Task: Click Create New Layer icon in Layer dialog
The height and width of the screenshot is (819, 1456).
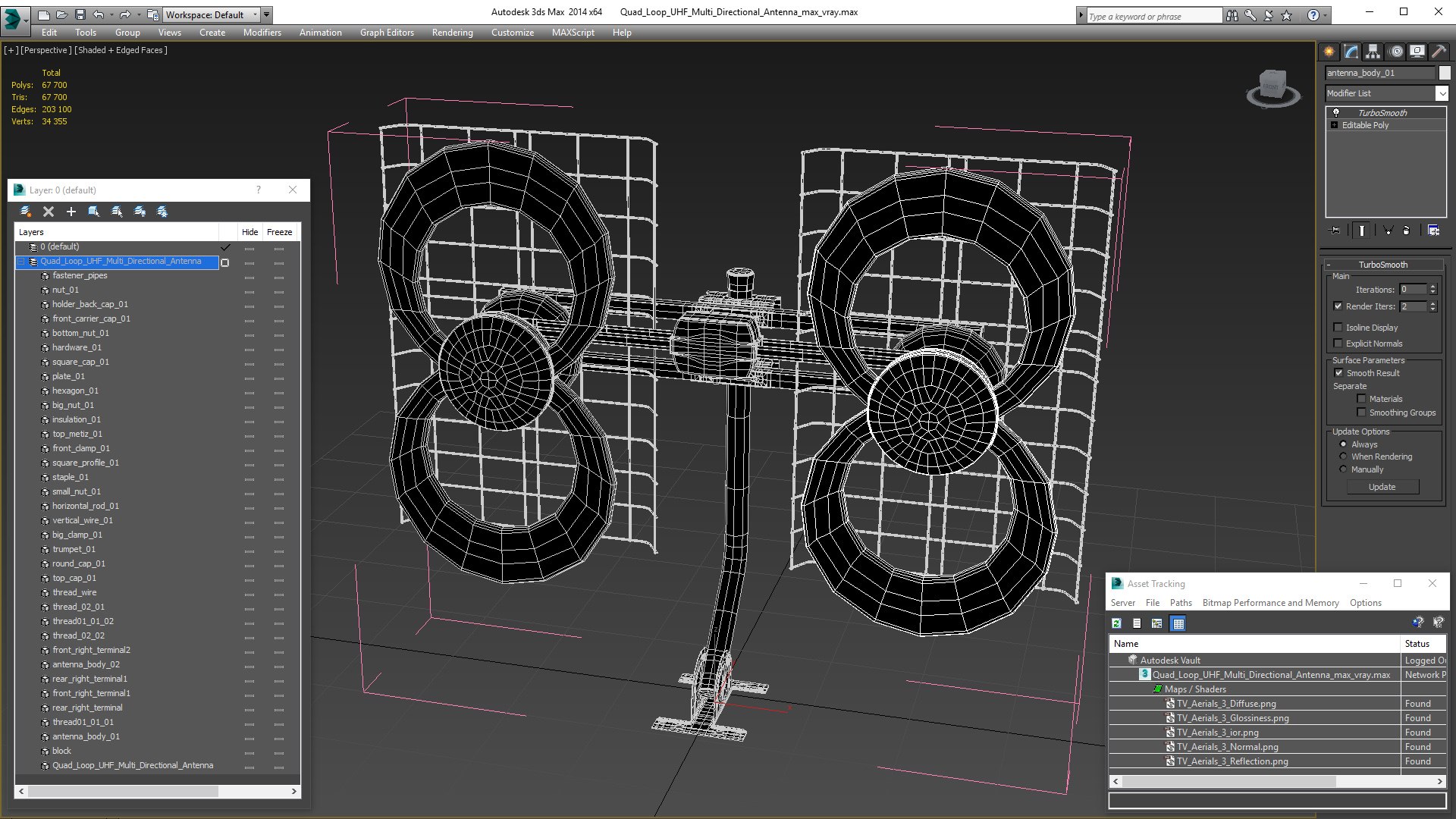Action: coord(26,212)
